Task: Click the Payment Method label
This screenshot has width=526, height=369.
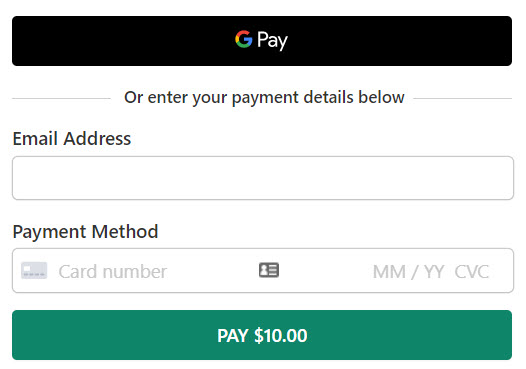Action: (85, 231)
